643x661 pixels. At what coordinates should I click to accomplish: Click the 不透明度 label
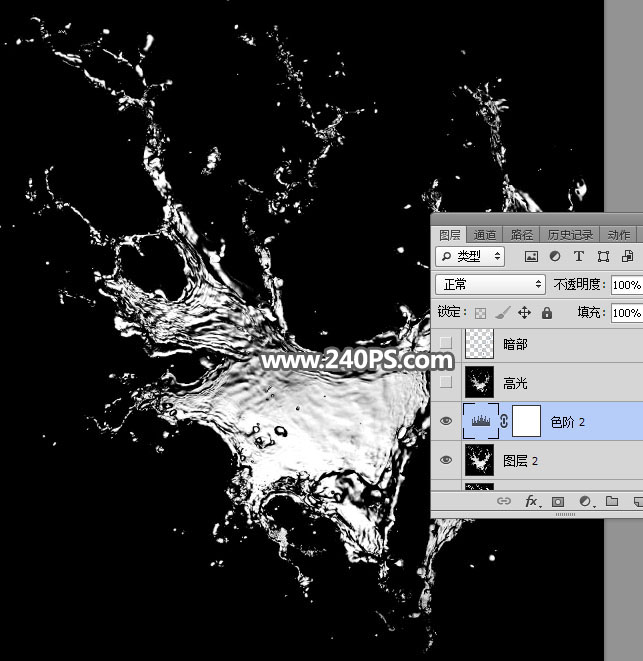tap(579, 285)
